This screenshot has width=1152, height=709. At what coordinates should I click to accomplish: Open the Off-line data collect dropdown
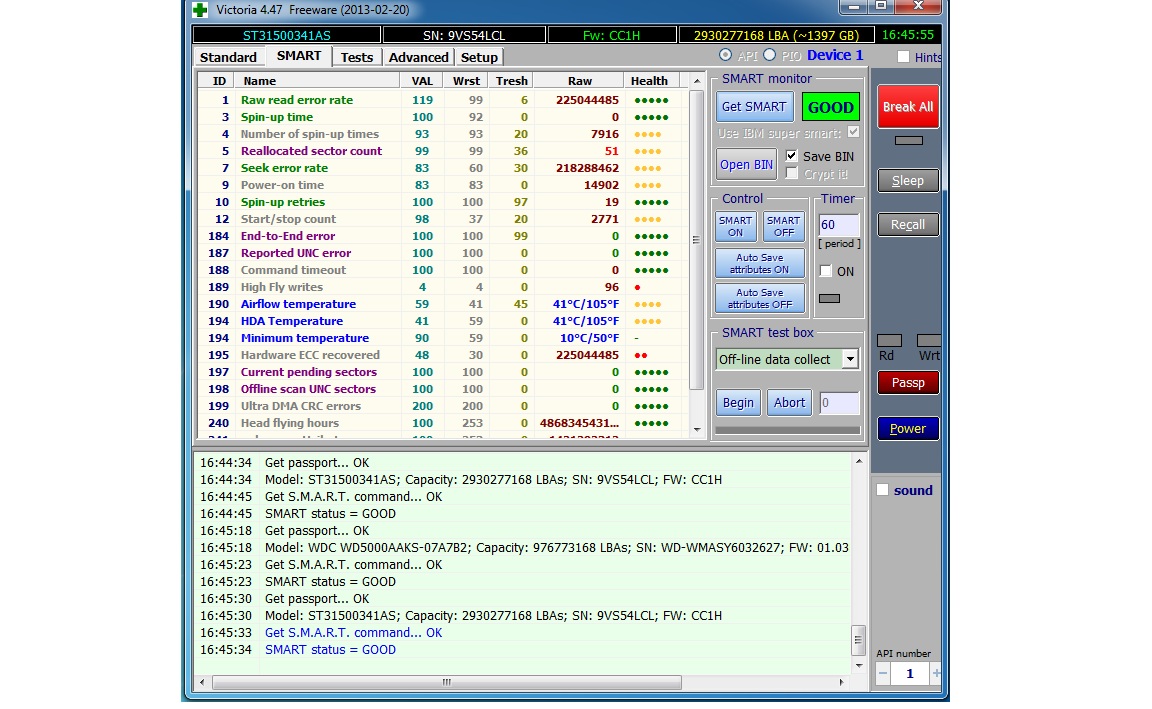tap(850, 359)
